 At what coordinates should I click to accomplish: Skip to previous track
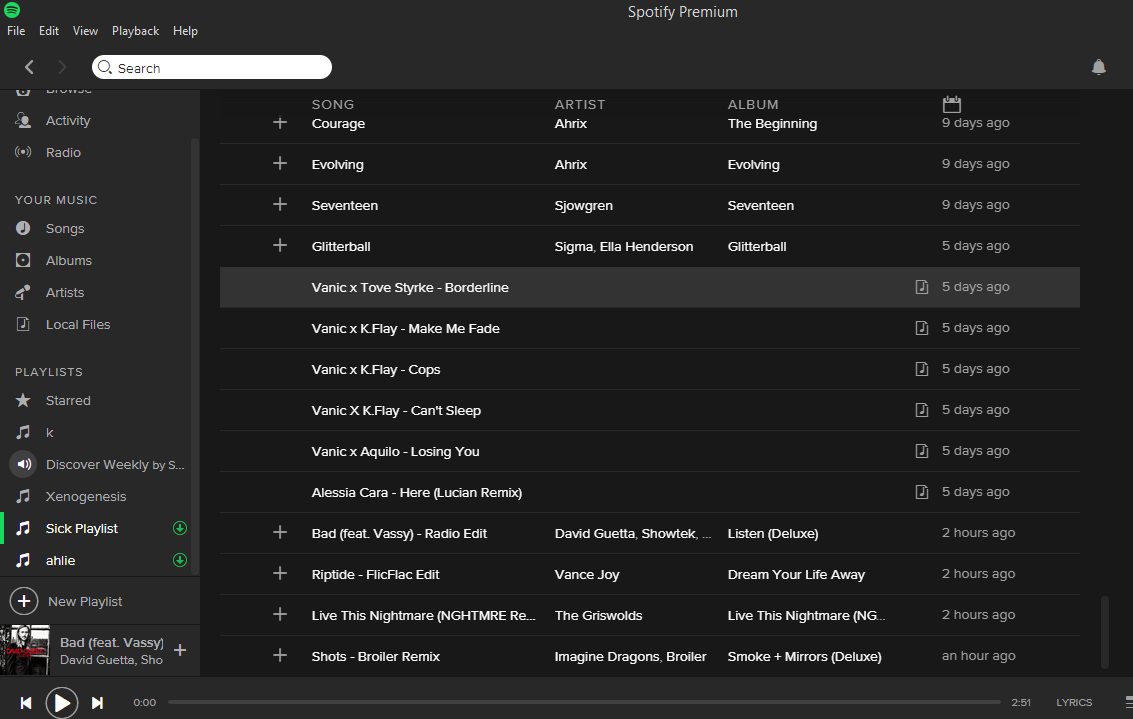pyautogui.click(x=26, y=702)
